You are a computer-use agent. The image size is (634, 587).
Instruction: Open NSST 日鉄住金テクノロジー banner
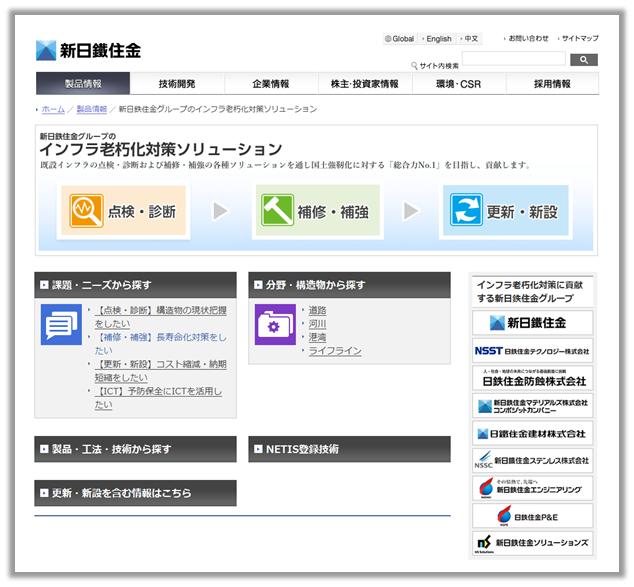pyautogui.click(x=533, y=351)
